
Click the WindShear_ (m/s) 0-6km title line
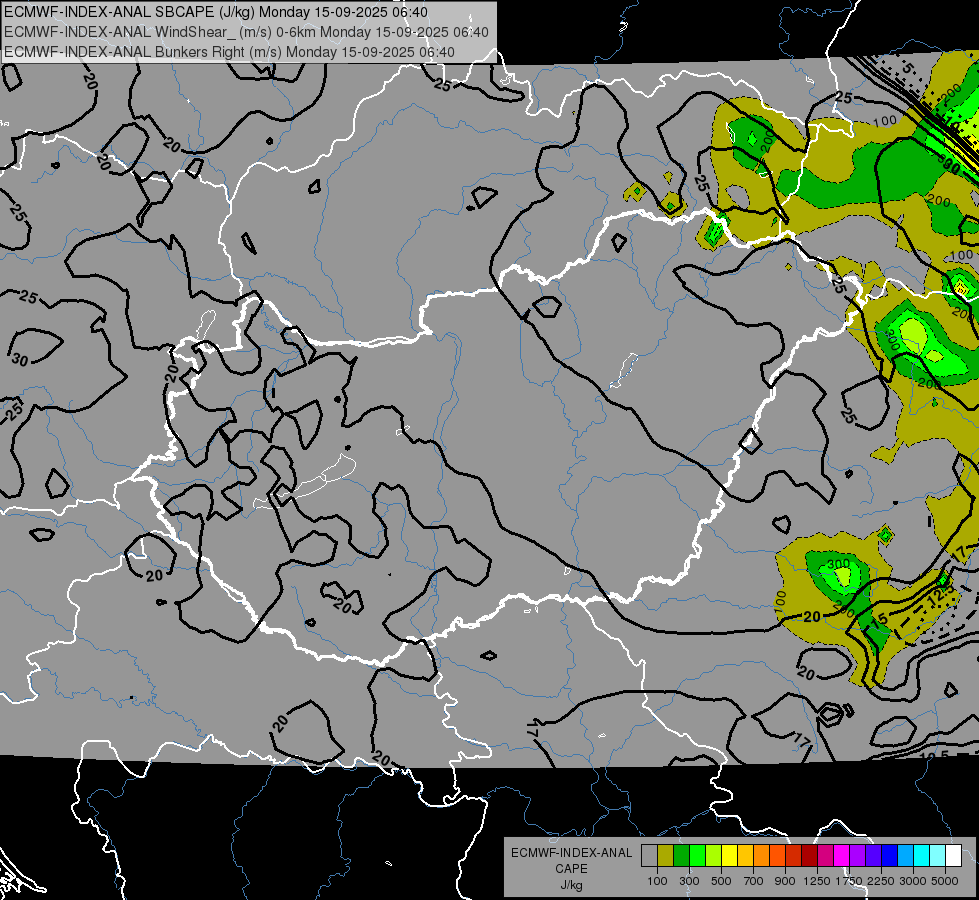click(x=246, y=32)
